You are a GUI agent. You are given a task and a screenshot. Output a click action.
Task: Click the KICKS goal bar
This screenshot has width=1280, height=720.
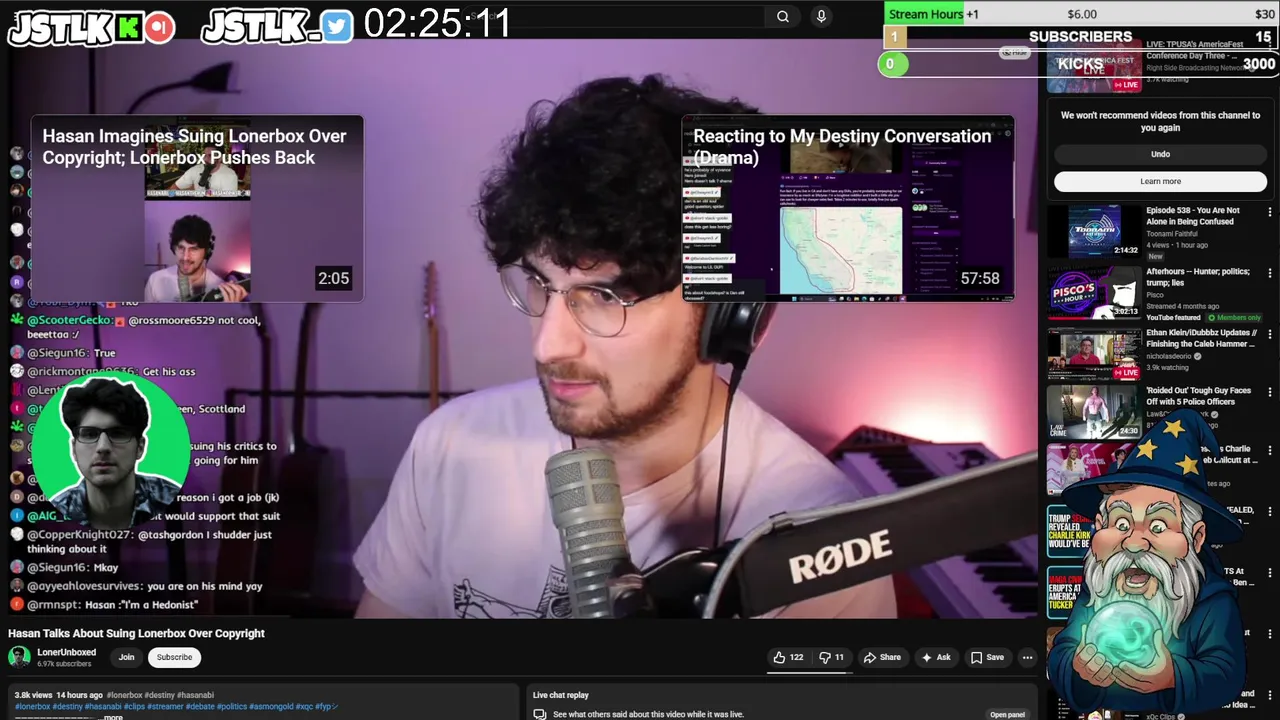pyautogui.click(x=1080, y=64)
